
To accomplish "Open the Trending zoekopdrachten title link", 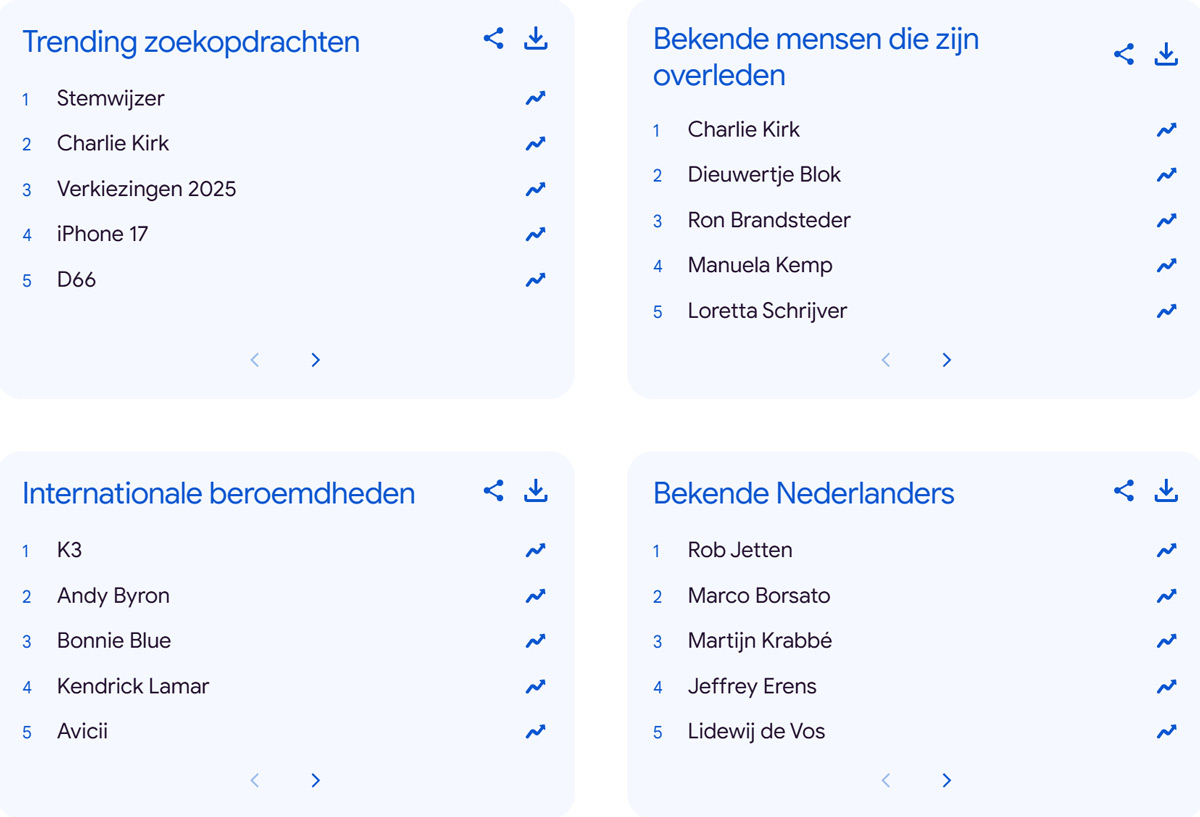I will 191,42.
